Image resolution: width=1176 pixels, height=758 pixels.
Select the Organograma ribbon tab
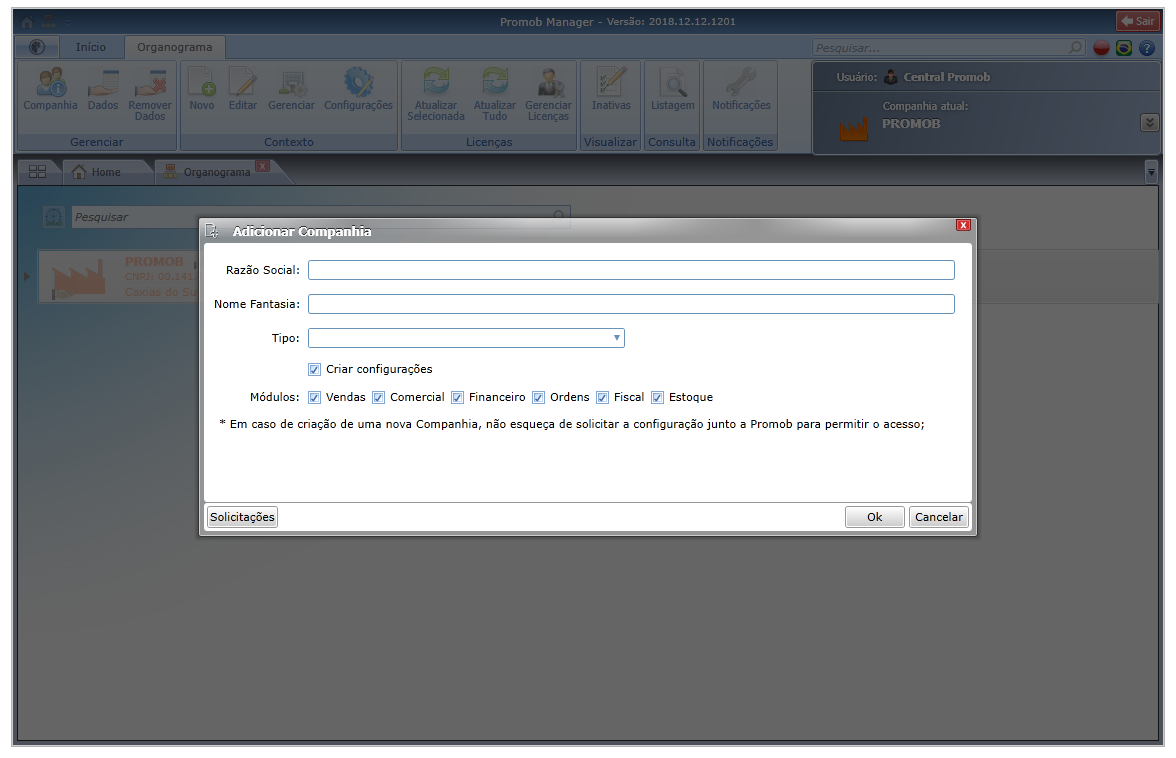(x=175, y=47)
